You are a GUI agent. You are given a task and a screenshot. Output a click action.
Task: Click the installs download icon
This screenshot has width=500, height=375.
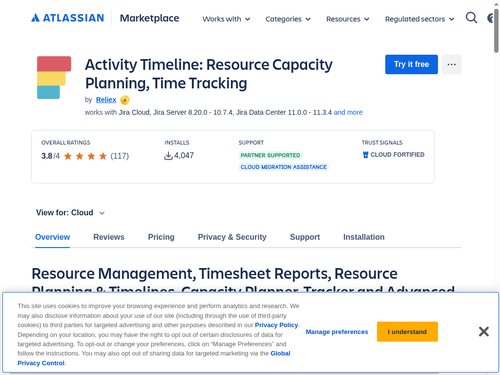(168, 156)
